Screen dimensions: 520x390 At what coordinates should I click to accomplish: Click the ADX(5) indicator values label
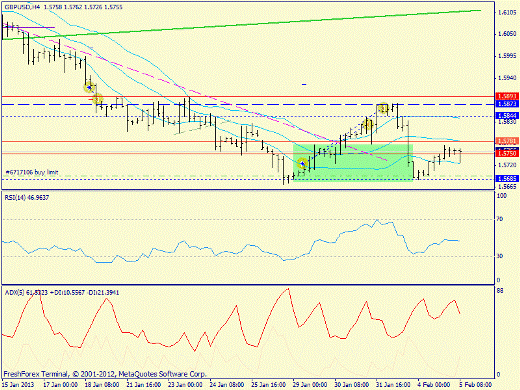pyautogui.click(x=62, y=293)
